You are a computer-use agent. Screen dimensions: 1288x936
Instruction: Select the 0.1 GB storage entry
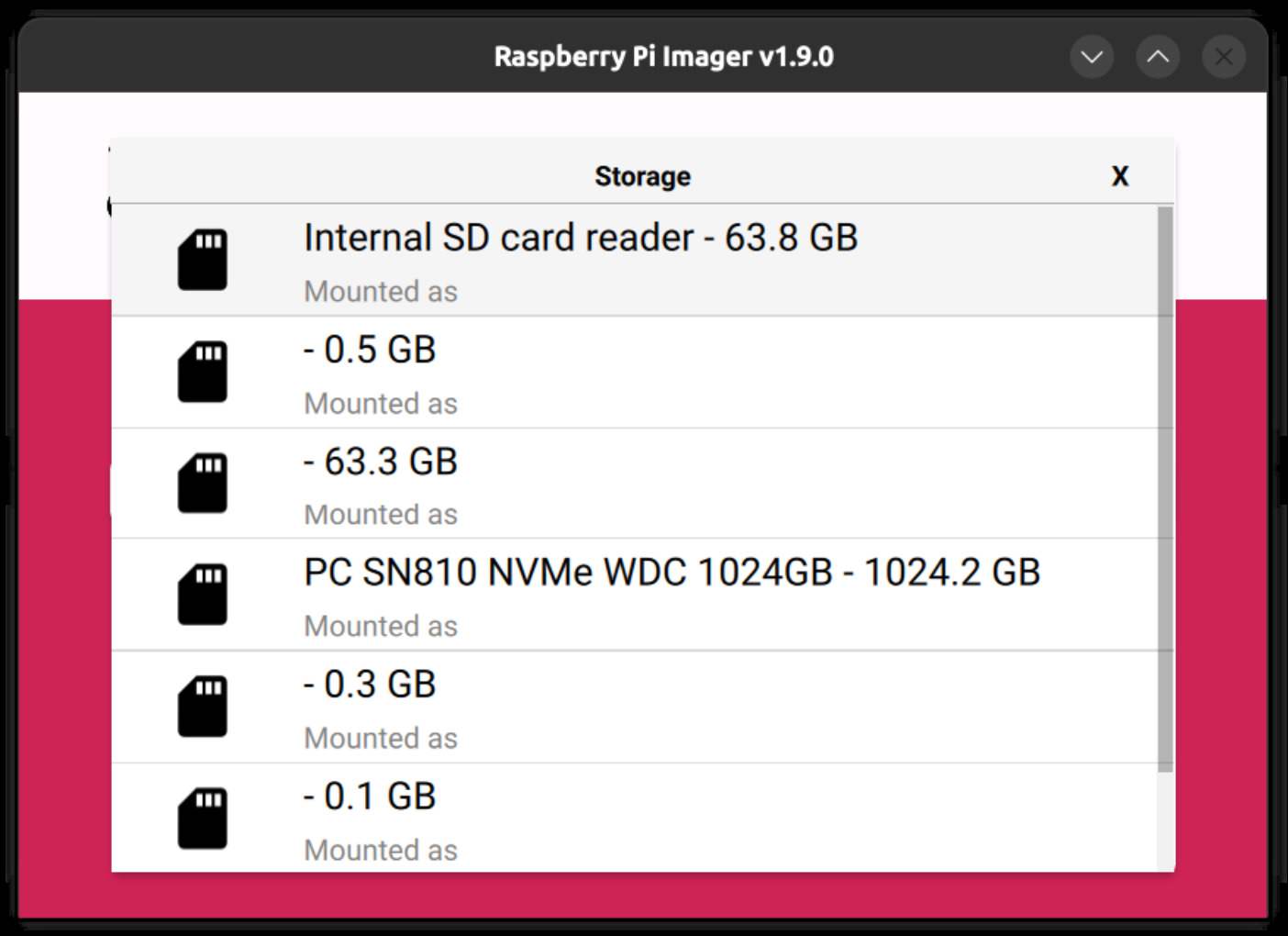370,797
